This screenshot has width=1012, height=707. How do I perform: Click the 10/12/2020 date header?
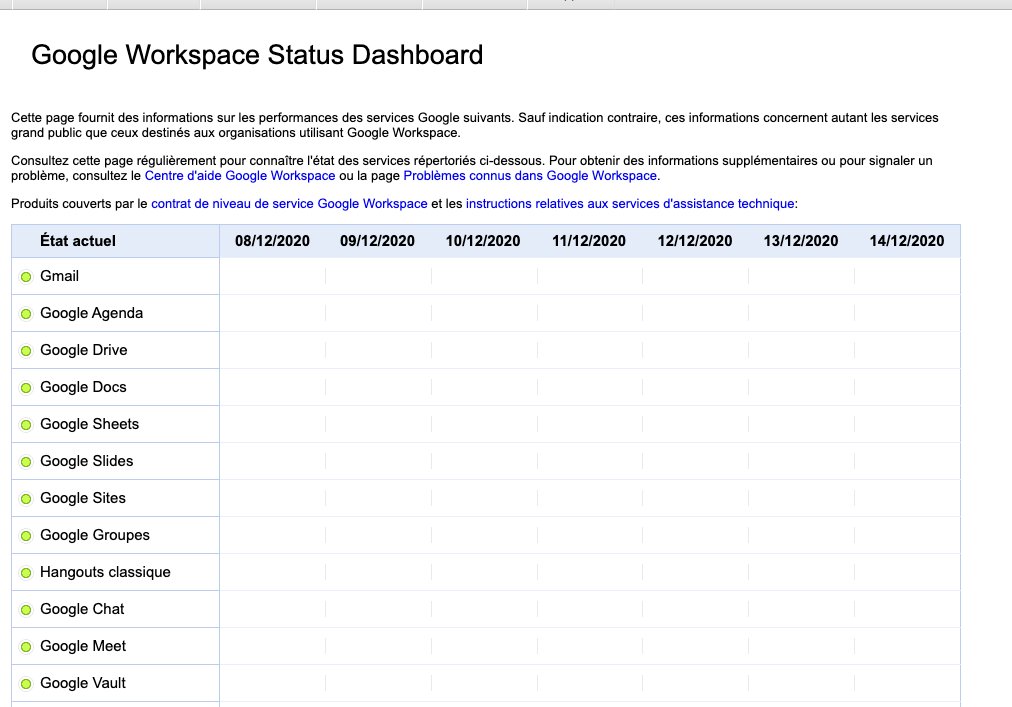click(x=483, y=241)
